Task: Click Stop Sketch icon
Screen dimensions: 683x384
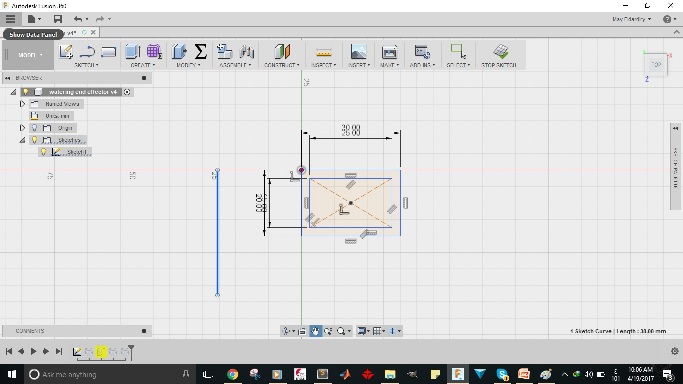Action: [500, 51]
